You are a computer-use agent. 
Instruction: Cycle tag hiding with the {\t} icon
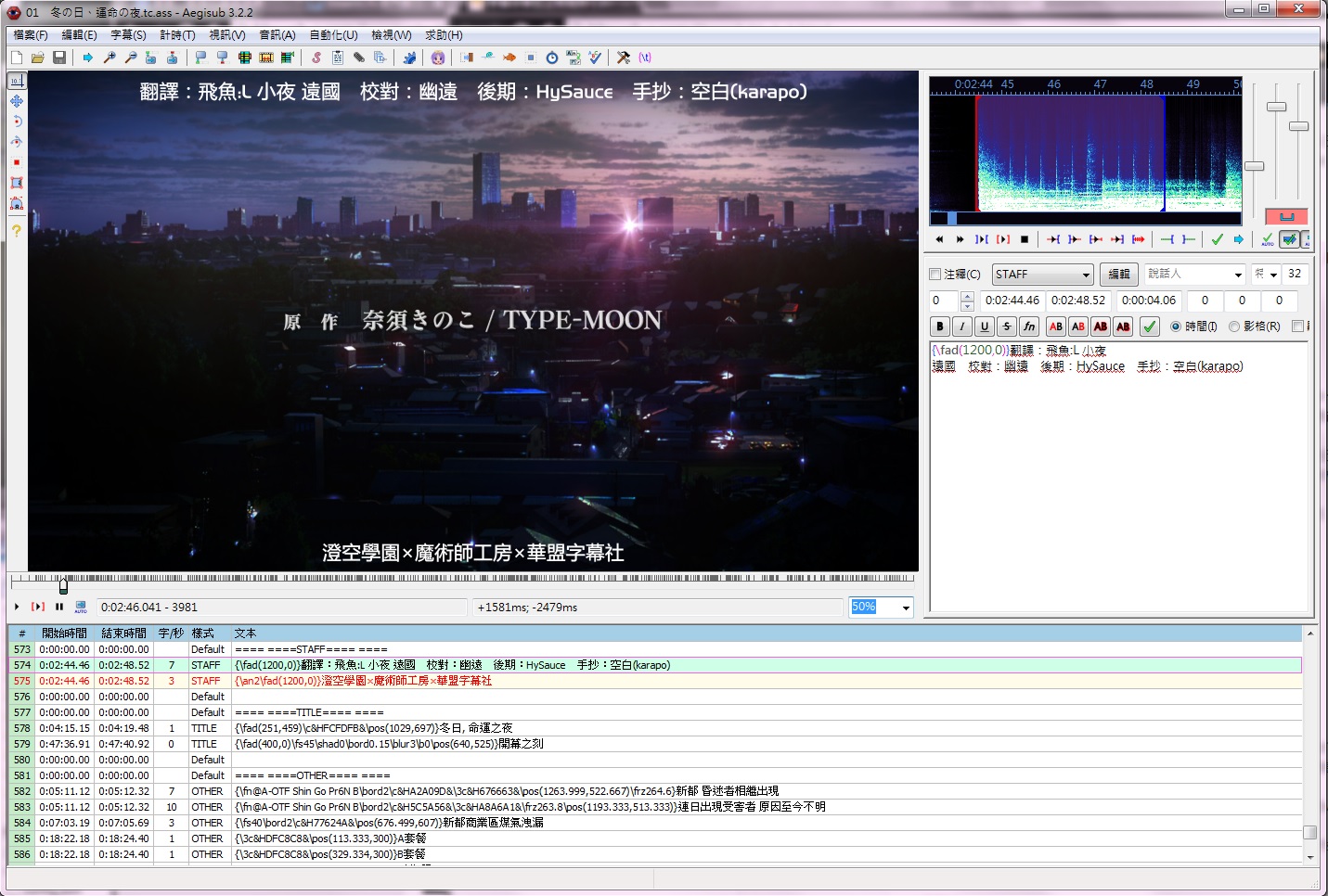[645, 58]
